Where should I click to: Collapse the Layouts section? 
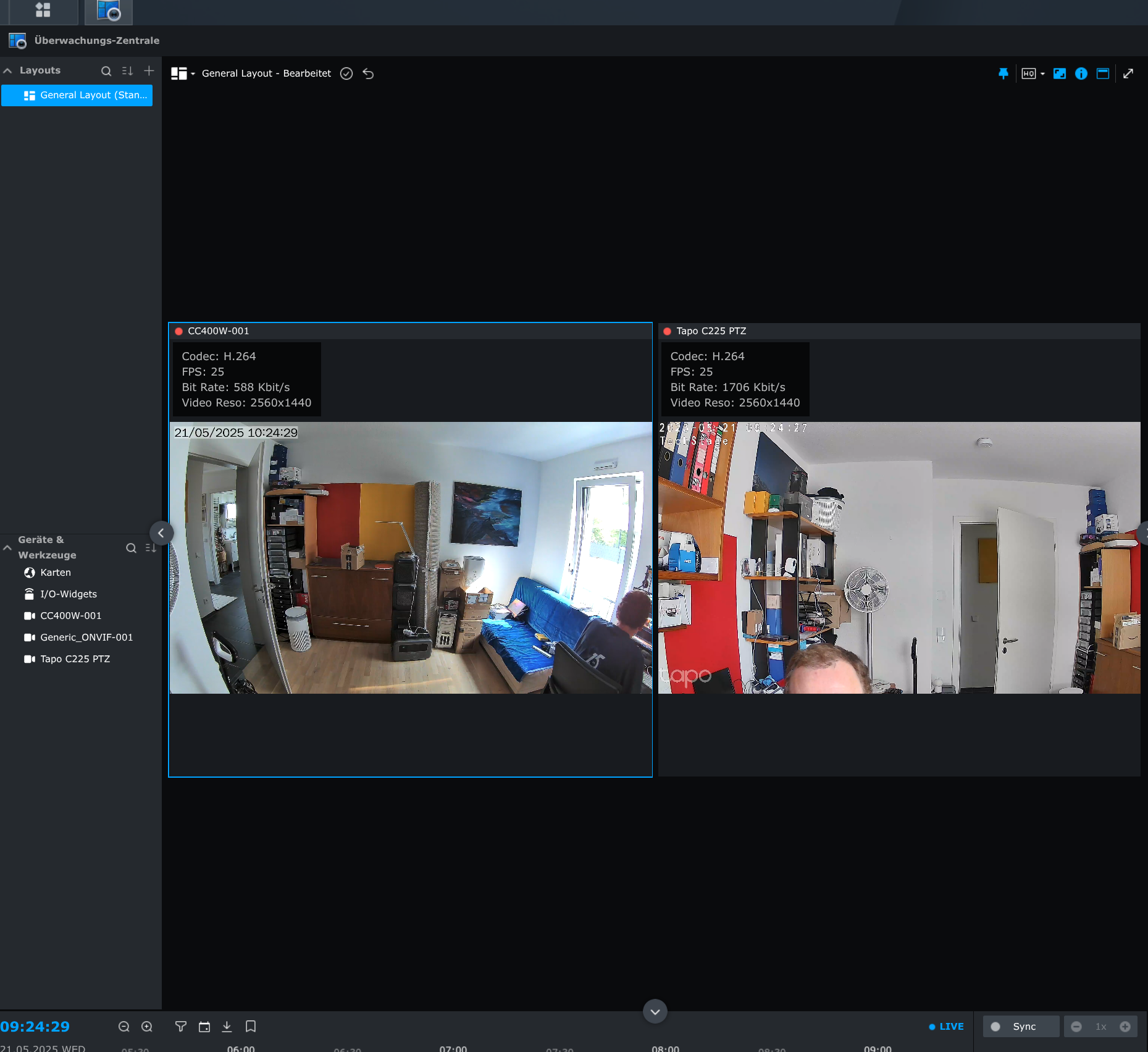coord(7,71)
